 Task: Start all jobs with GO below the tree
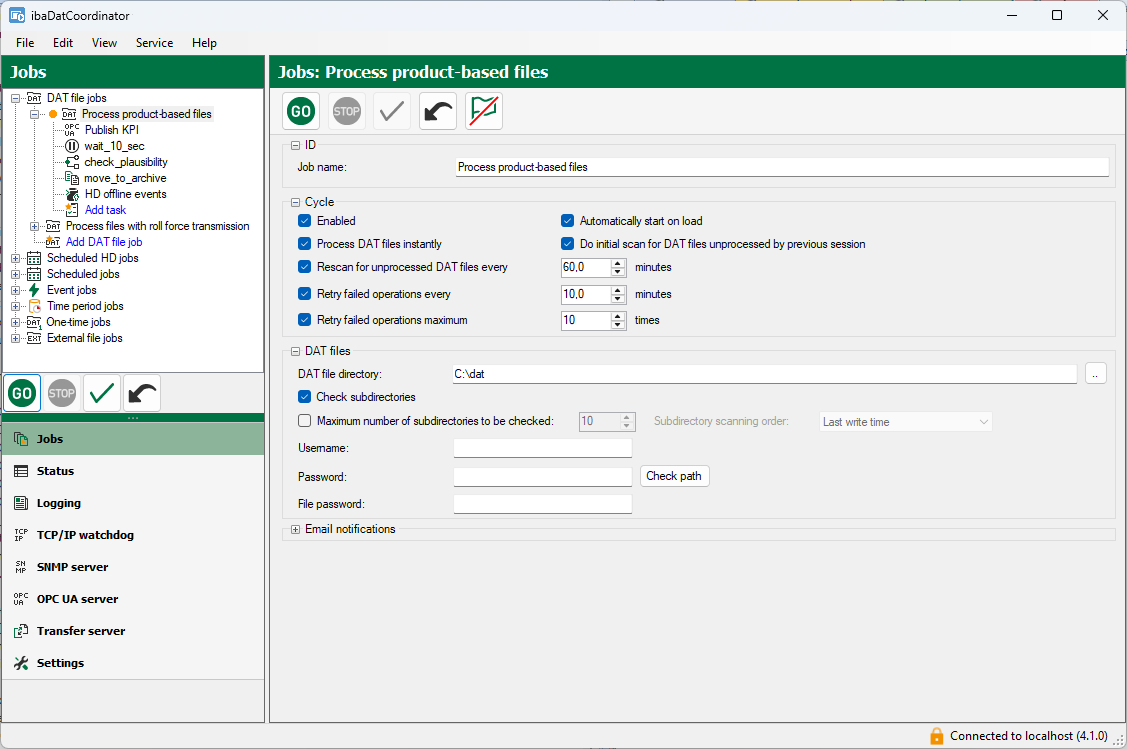coord(22,393)
